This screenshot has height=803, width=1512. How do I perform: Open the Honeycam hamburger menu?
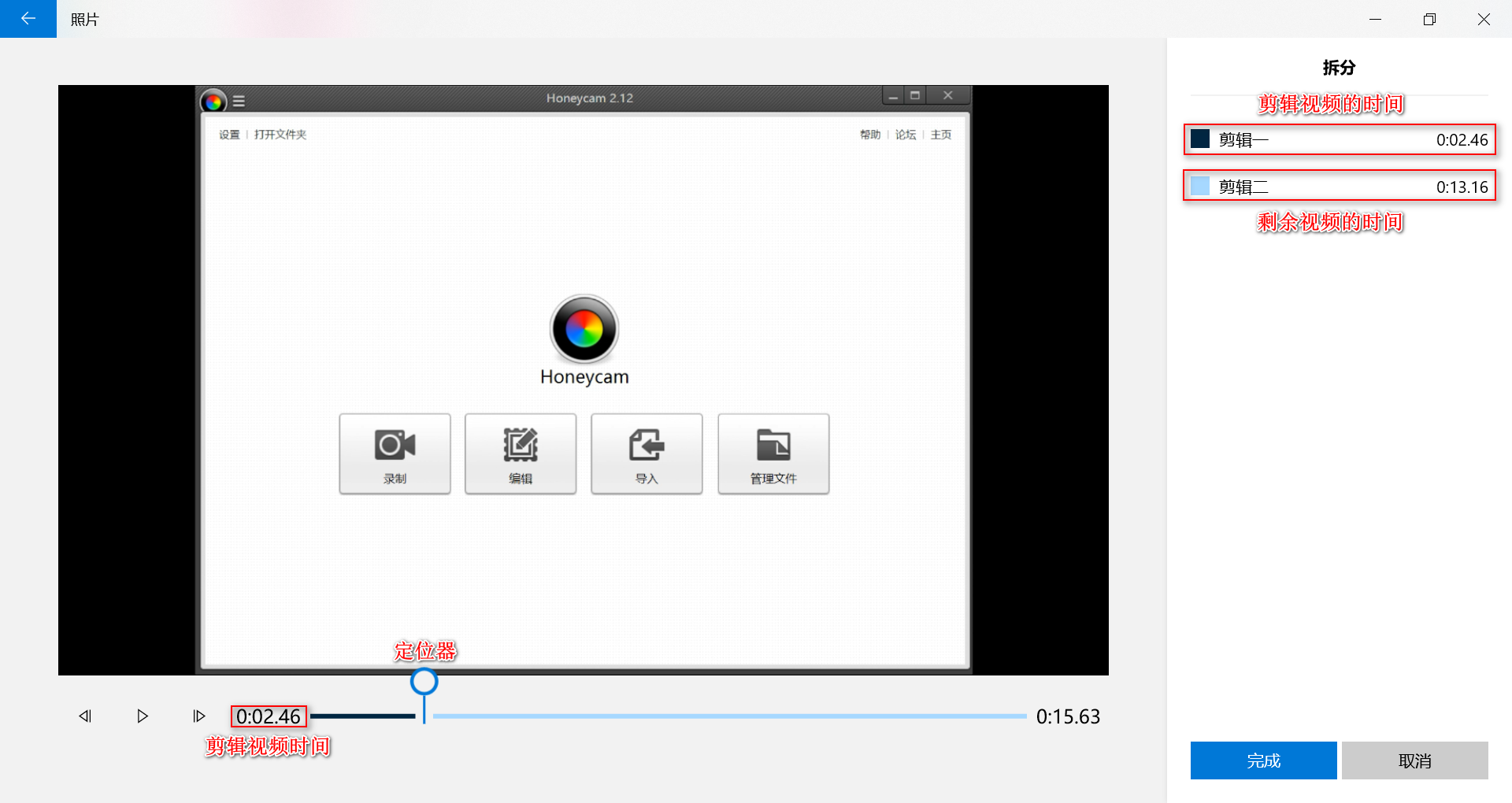point(239,101)
